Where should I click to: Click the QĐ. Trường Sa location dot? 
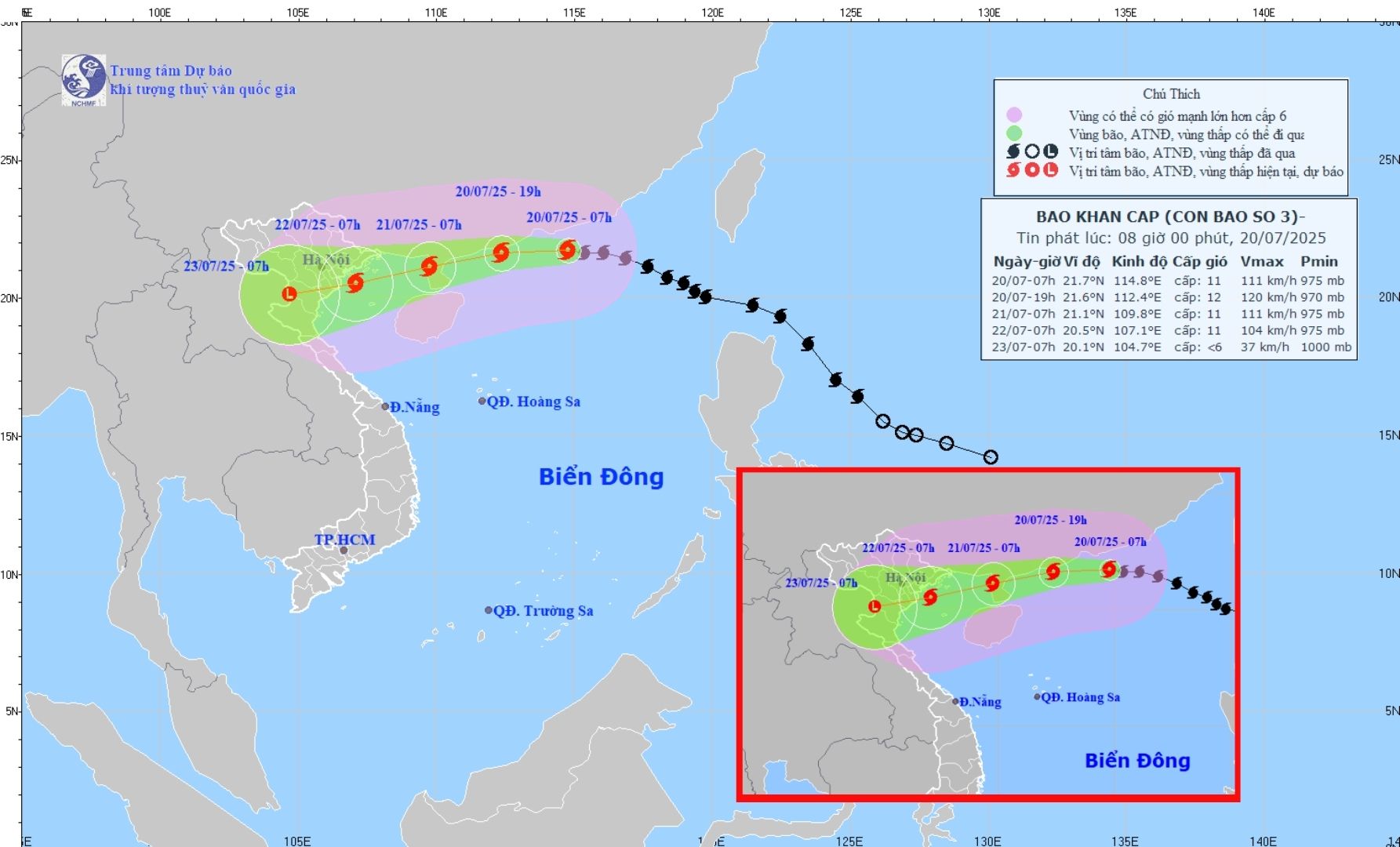click(489, 610)
